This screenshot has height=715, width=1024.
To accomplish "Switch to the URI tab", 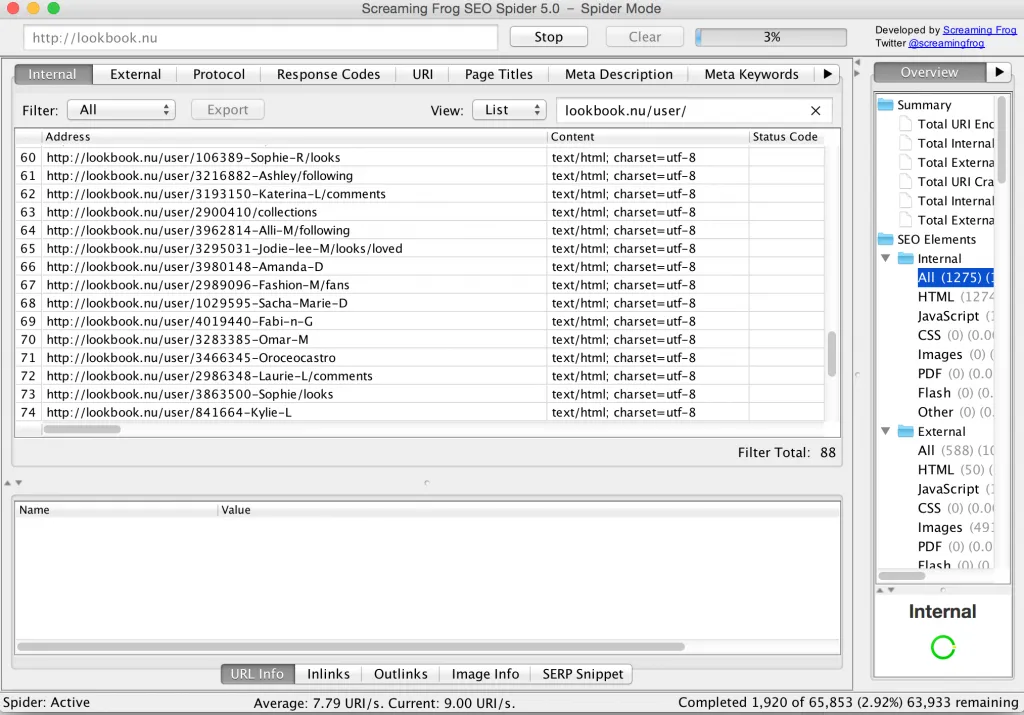I will coord(423,74).
